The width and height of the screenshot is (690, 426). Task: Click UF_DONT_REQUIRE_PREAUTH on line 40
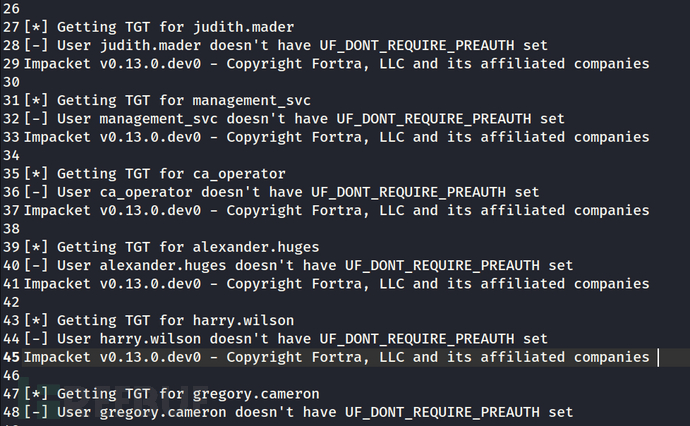click(x=442, y=265)
